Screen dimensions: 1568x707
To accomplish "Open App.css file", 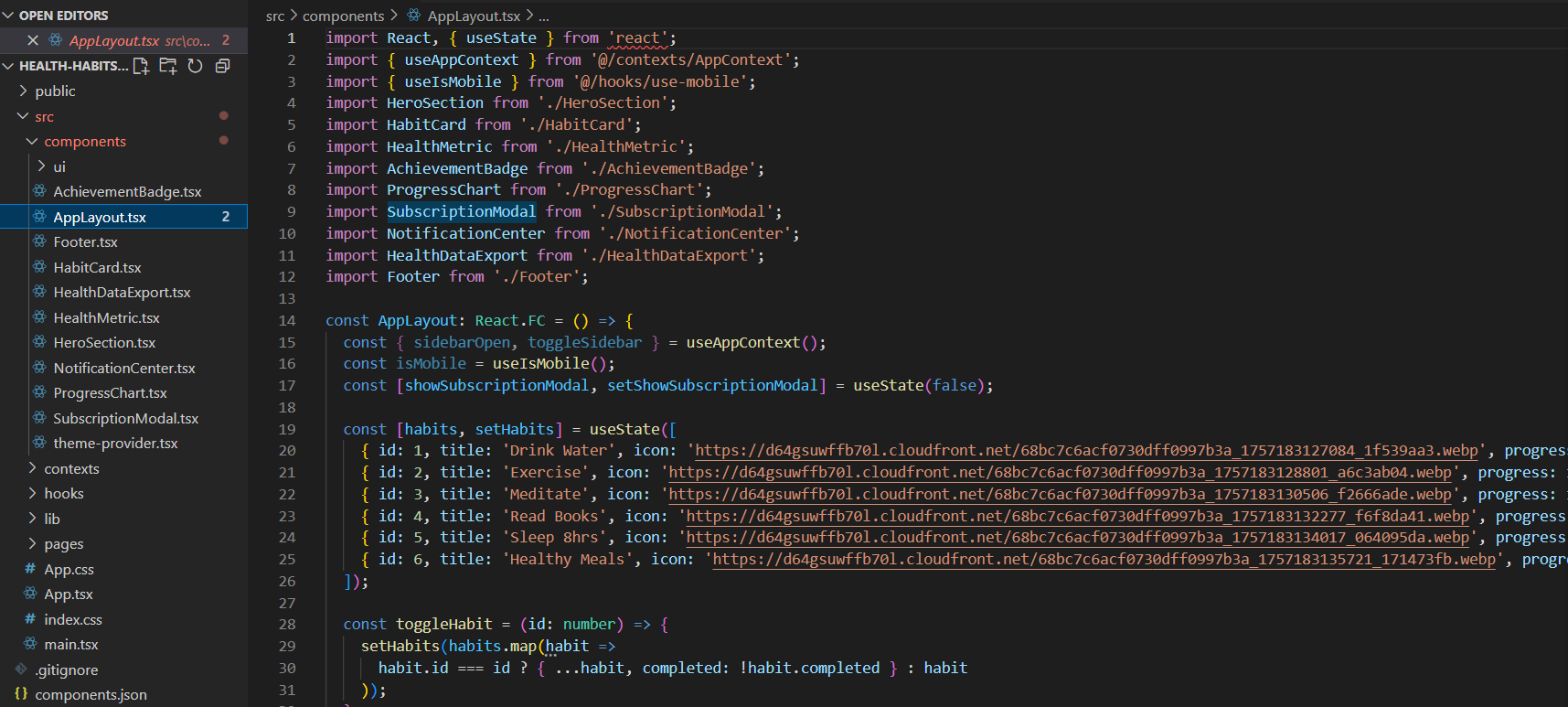I will coord(69,569).
